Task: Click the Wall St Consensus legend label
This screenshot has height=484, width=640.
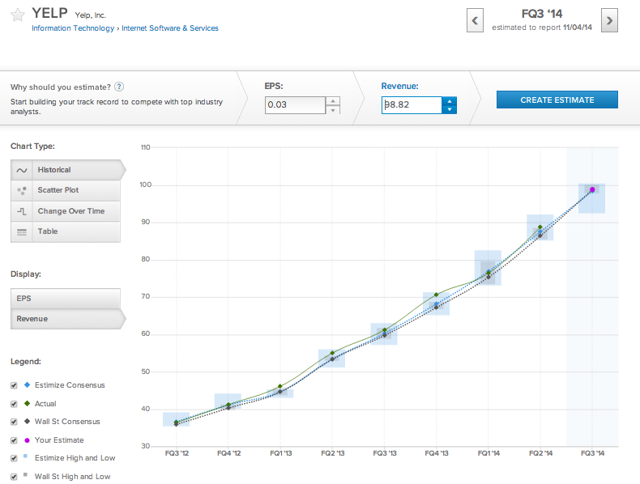Action: click(x=67, y=422)
